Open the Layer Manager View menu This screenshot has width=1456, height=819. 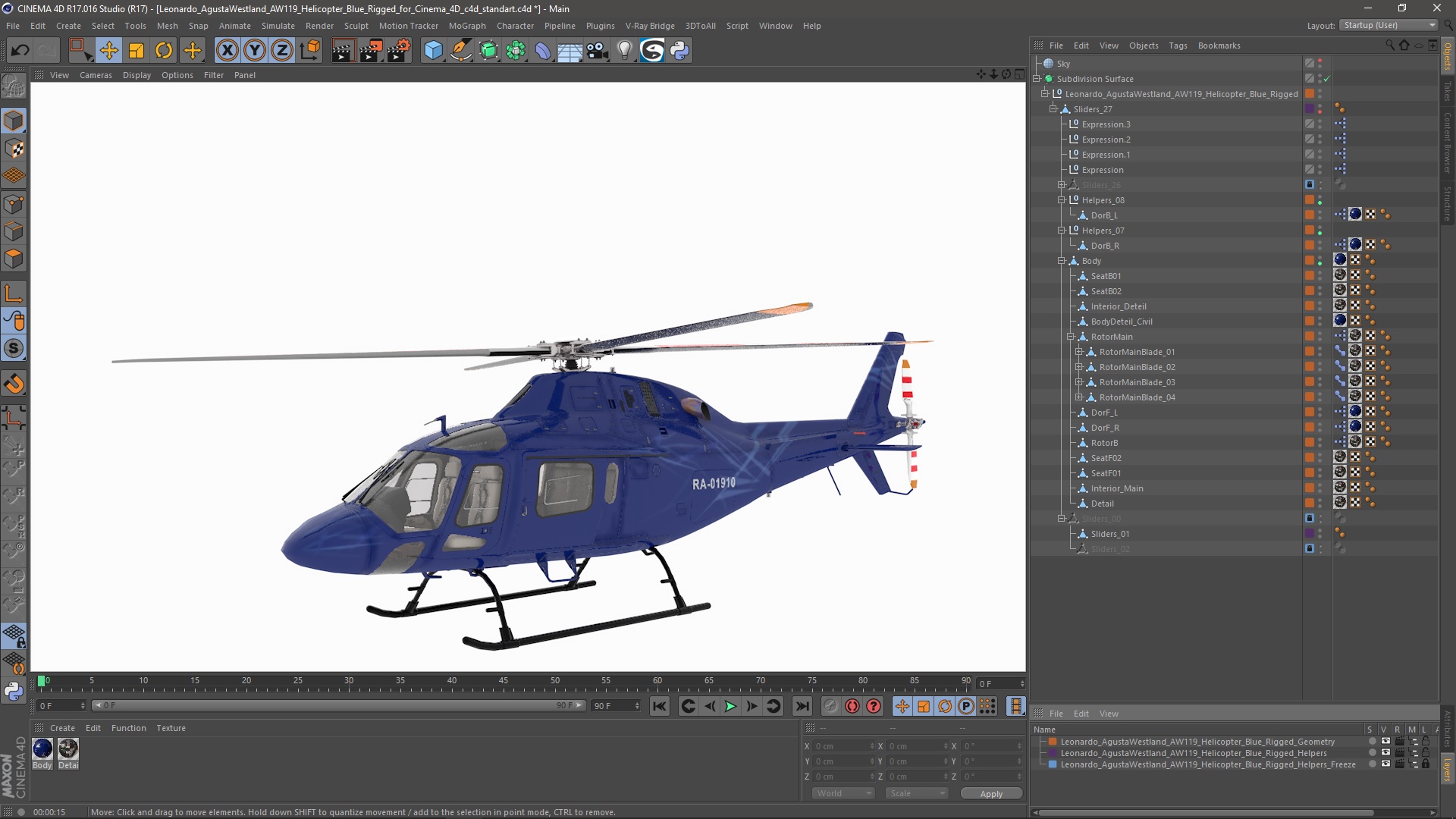pyautogui.click(x=1109, y=714)
